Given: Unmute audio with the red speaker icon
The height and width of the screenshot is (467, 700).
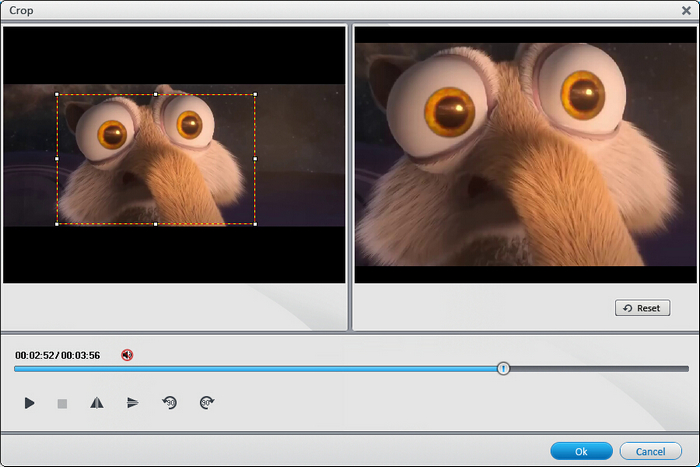Looking at the screenshot, I should pos(127,355).
